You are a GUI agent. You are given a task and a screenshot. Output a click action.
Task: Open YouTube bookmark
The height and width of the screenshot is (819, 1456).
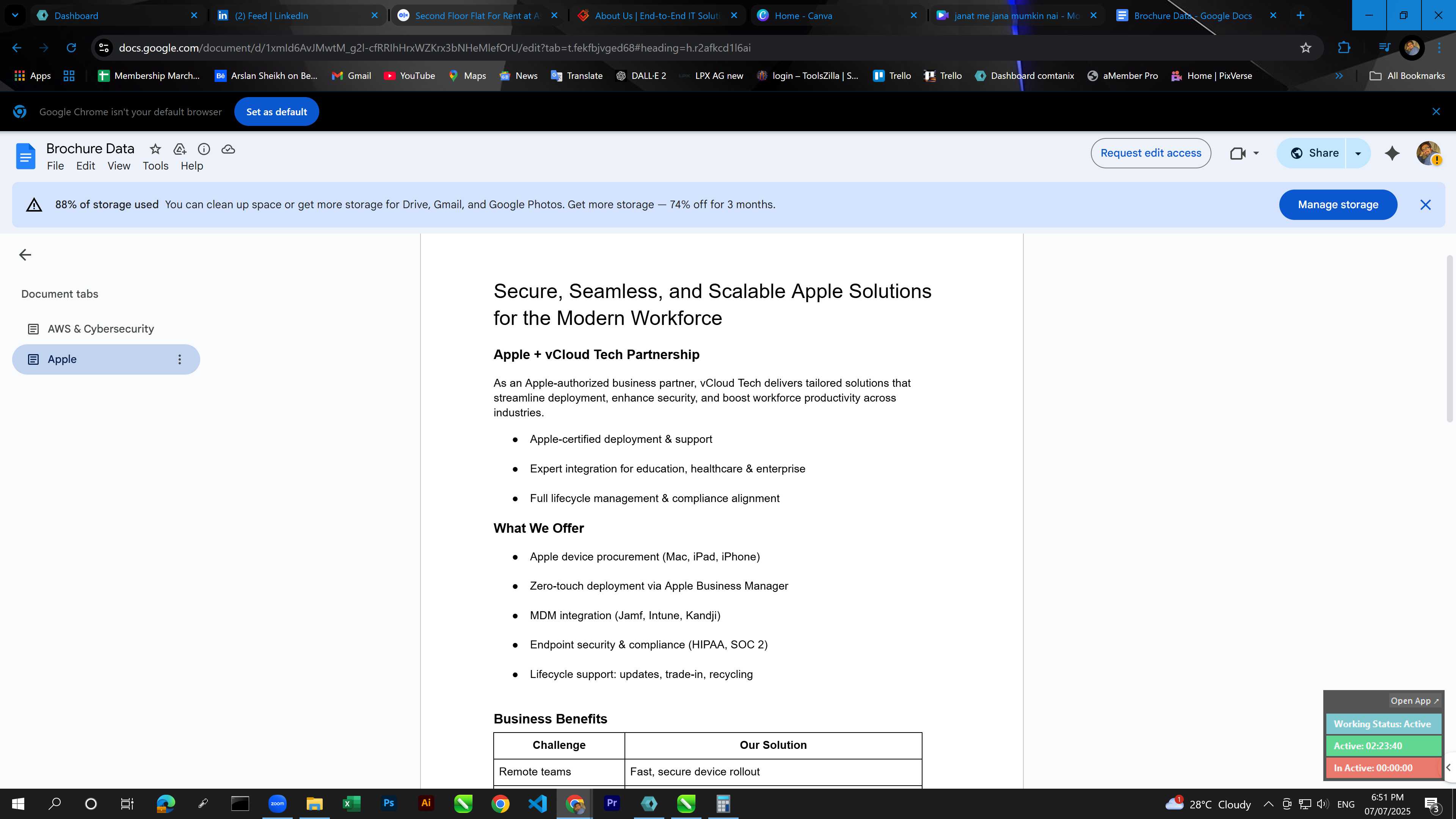point(409,76)
